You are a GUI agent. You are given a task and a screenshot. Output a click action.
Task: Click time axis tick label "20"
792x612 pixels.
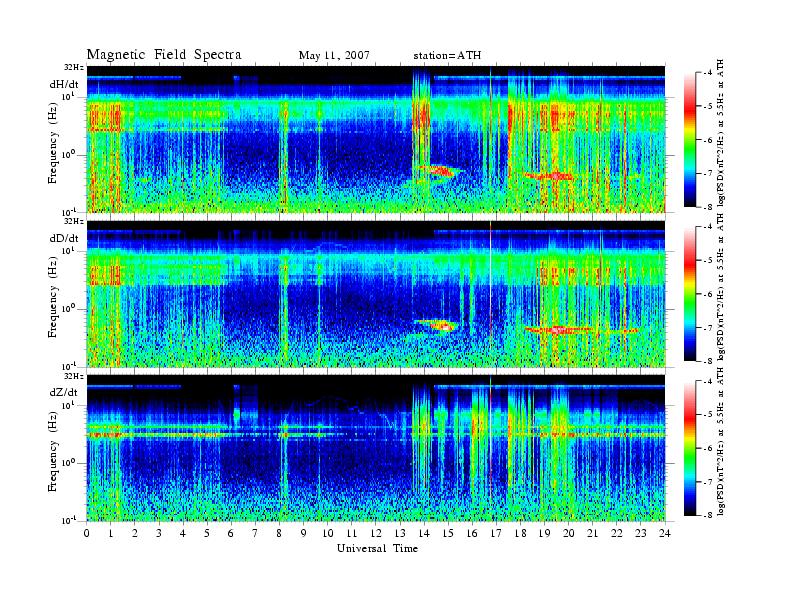[x=569, y=534]
